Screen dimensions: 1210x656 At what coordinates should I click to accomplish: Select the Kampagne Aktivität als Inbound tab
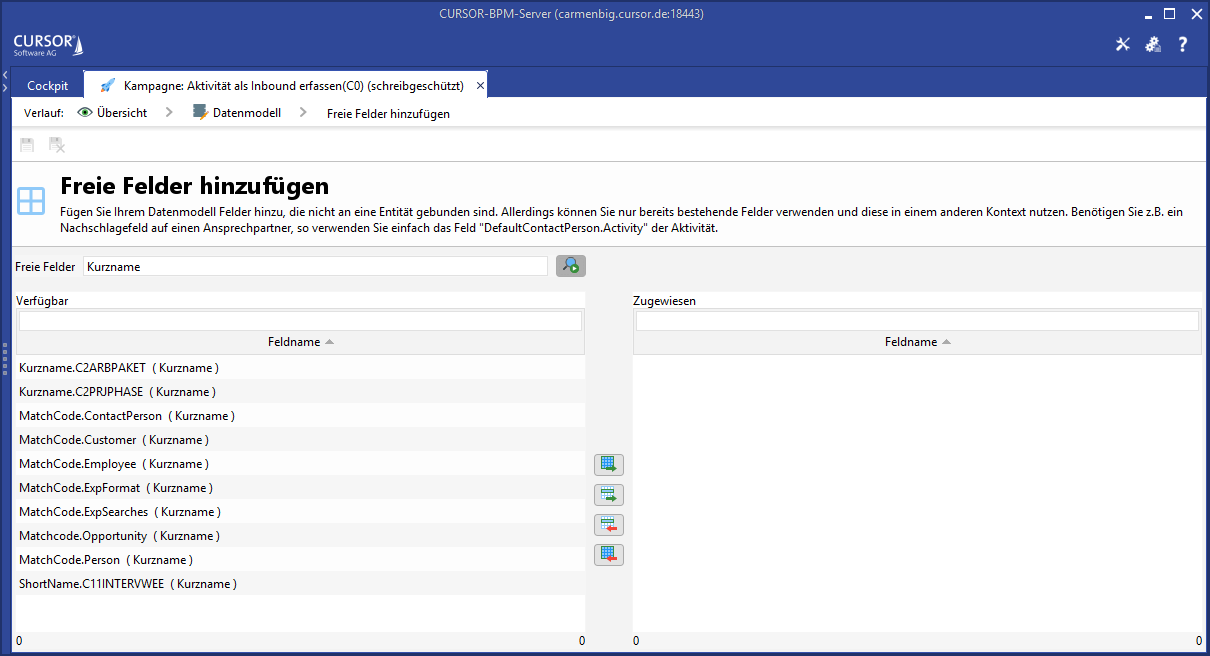click(285, 86)
